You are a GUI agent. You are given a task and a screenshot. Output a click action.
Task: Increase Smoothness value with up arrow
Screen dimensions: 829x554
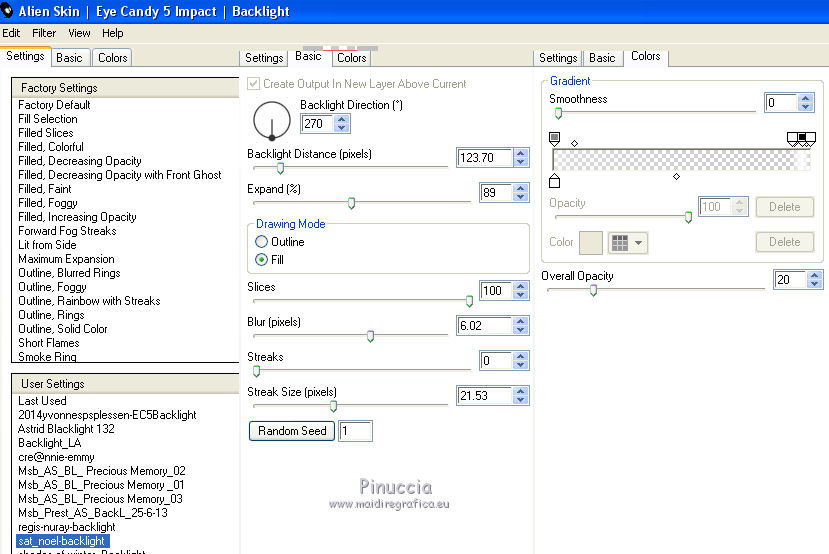pyautogui.click(x=806, y=98)
